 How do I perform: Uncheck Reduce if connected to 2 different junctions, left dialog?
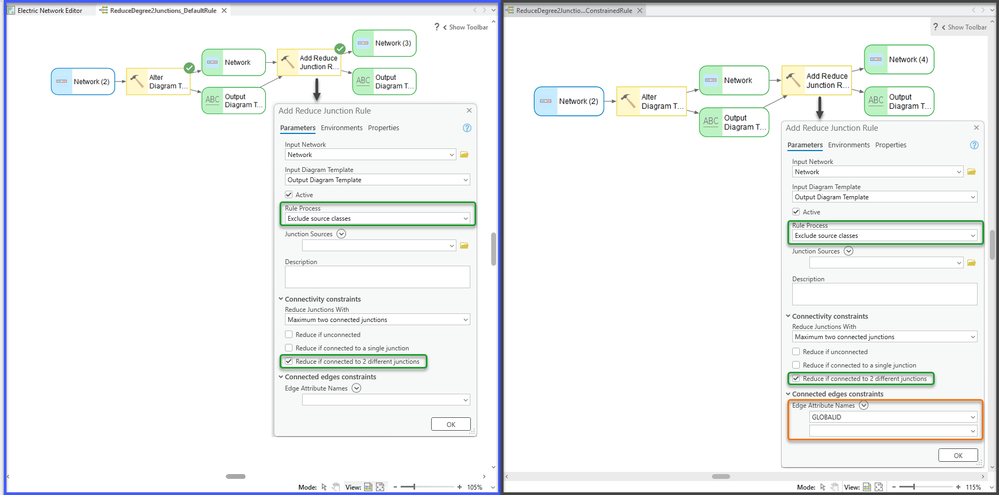[289, 362]
